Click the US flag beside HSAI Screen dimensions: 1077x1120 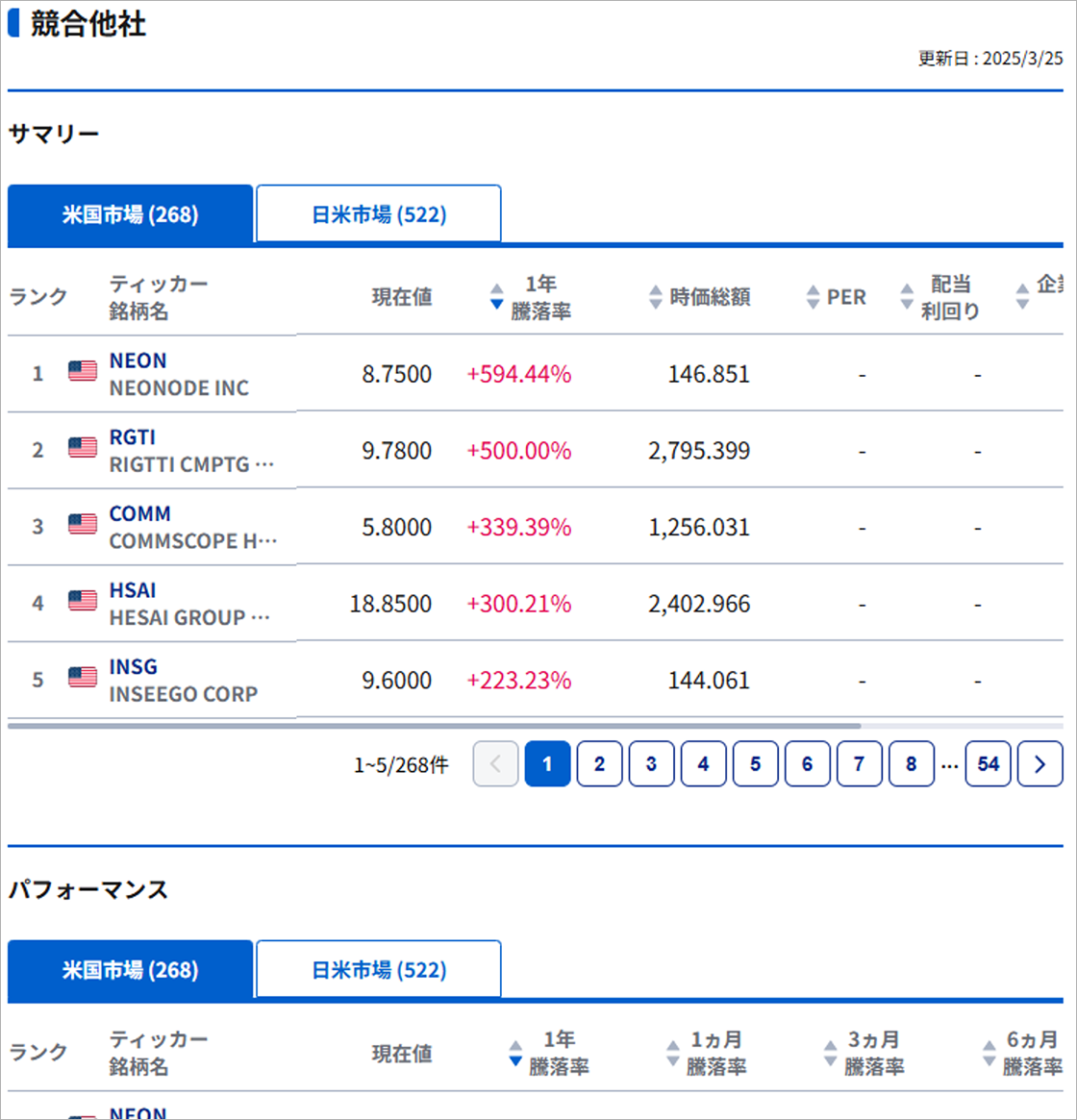point(83,600)
